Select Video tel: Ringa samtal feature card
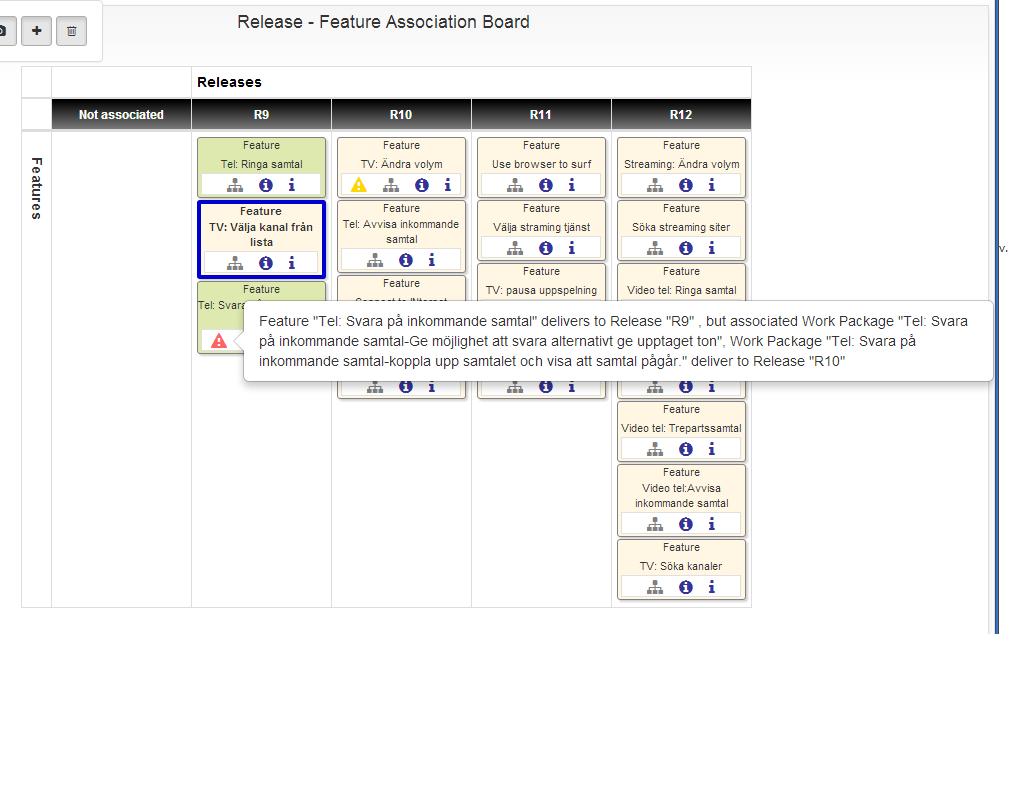The width and height of the screenshot is (1026, 800). pos(681,283)
